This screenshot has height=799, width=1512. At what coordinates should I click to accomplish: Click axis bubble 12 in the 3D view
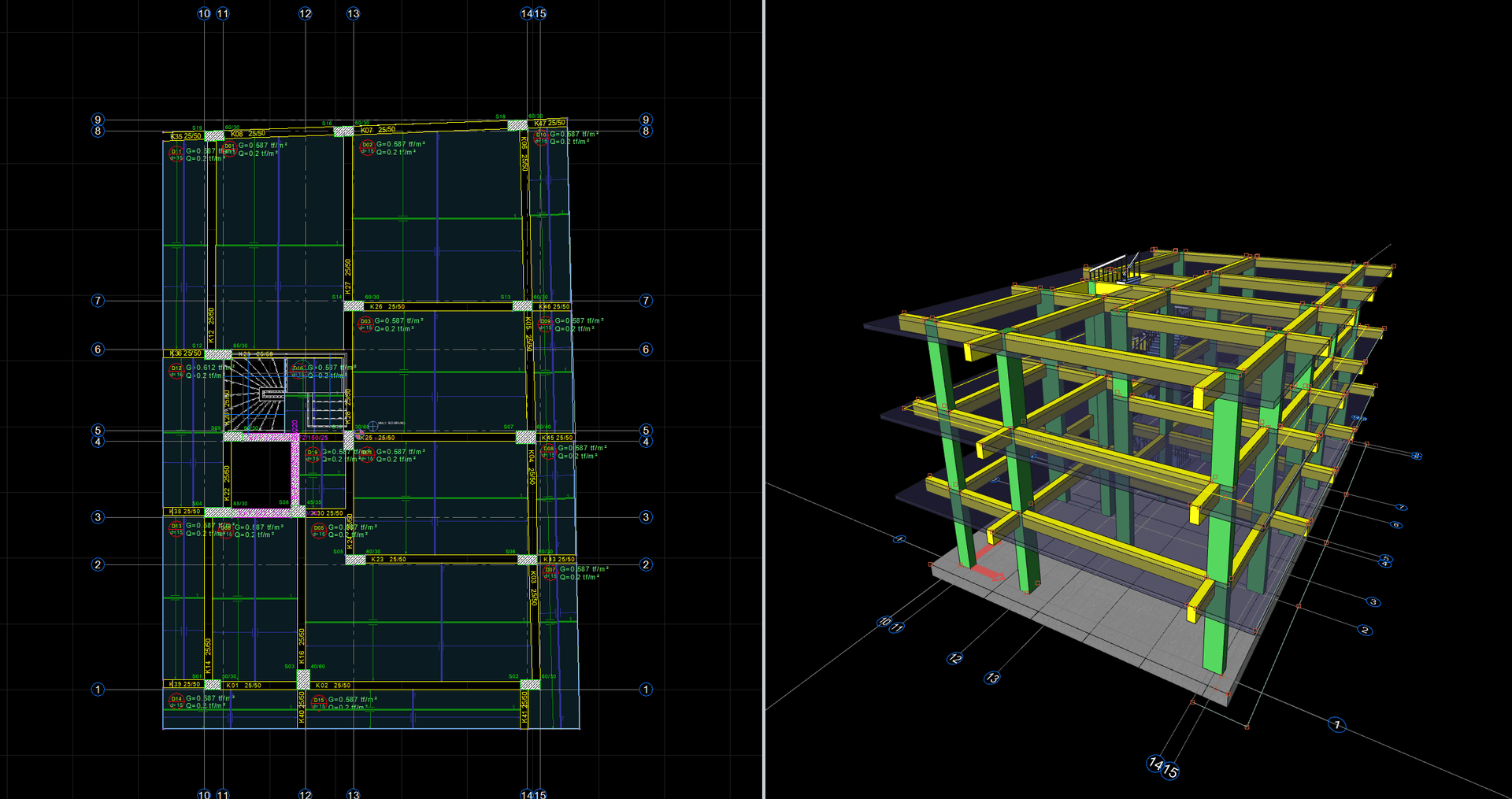tap(955, 658)
